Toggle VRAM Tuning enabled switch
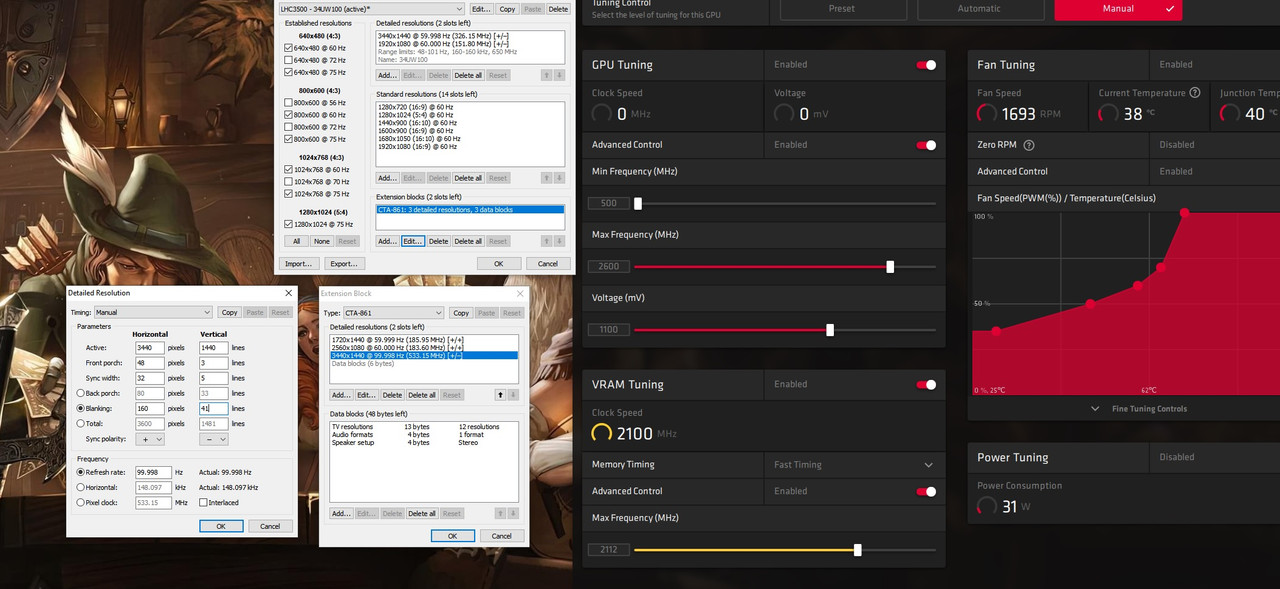Viewport: 1280px width, 589px height. pos(927,384)
